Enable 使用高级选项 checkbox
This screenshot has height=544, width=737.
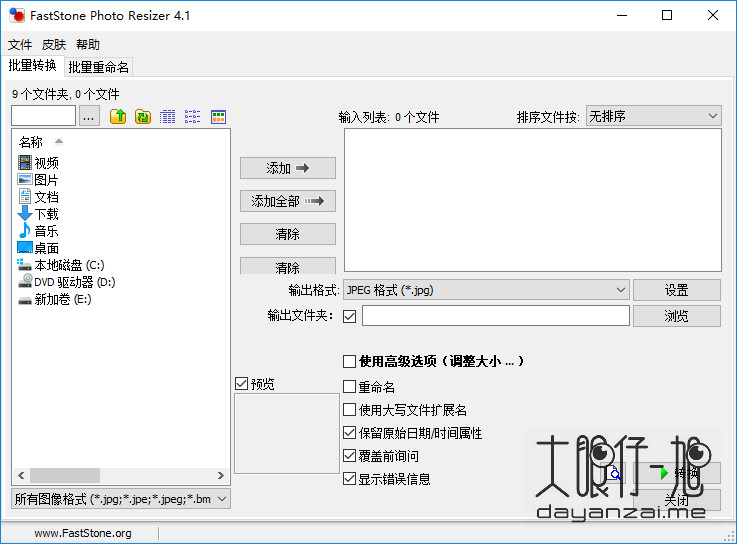[x=349, y=362]
